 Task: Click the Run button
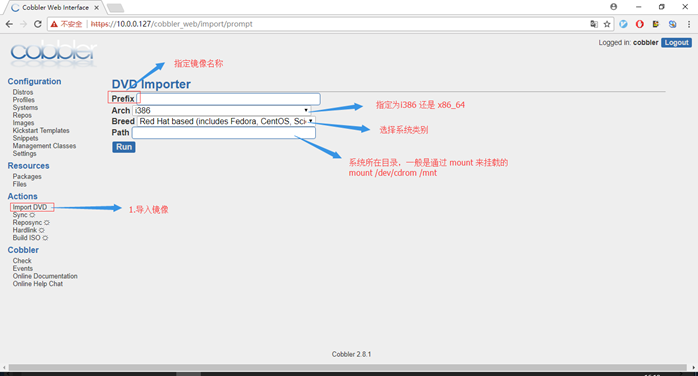(124, 147)
